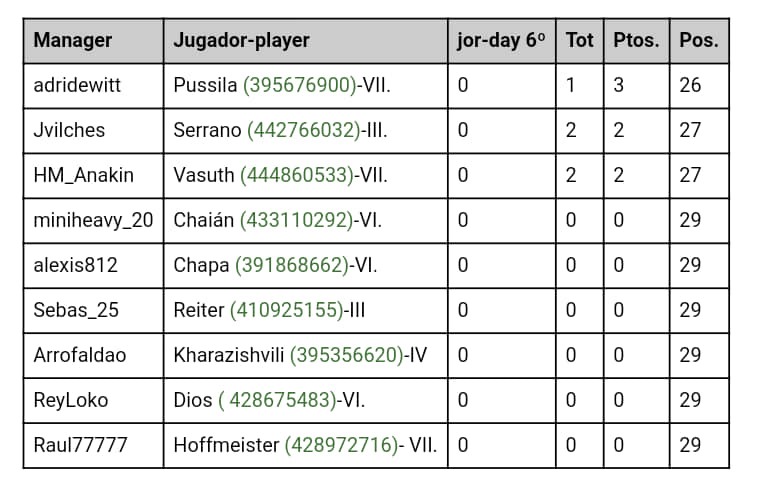The image size is (777, 486).
Task: Click manager name miniheavy_20
Action: point(93,220)
